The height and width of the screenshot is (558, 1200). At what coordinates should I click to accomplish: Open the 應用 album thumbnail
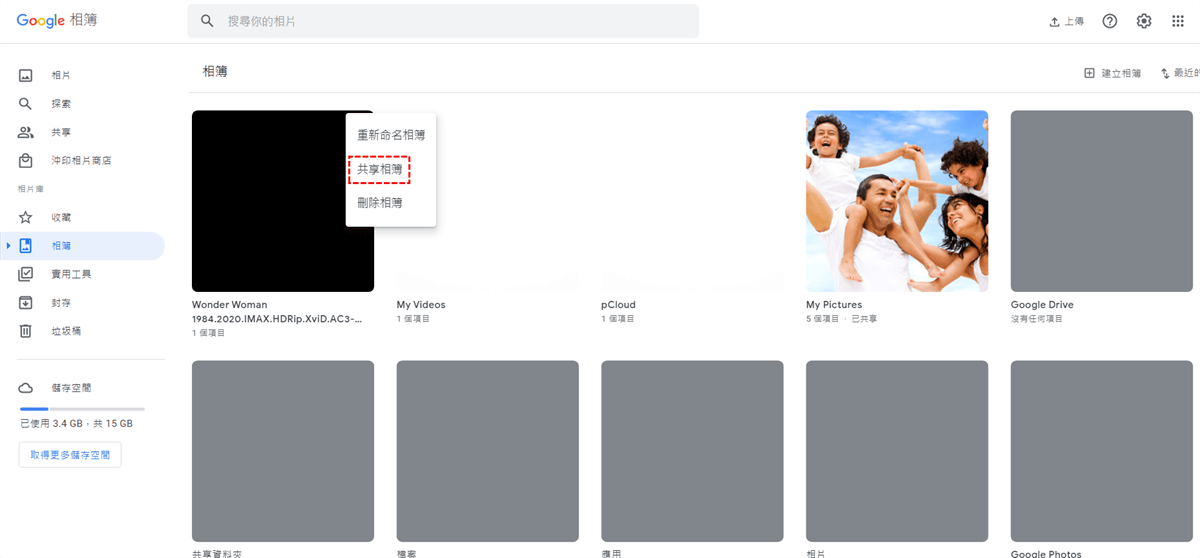click(x=692, y=451)
